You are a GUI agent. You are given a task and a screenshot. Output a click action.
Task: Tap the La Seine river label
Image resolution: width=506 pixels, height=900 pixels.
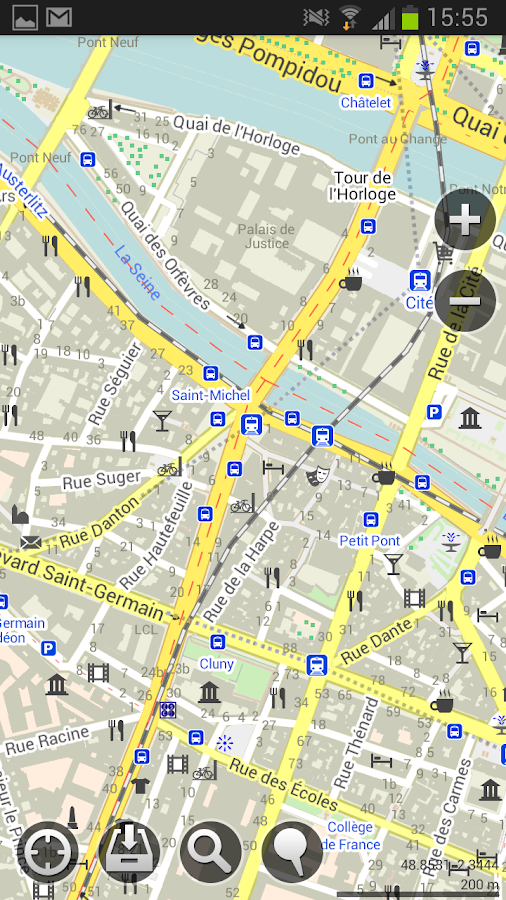[x=137, y=273]
